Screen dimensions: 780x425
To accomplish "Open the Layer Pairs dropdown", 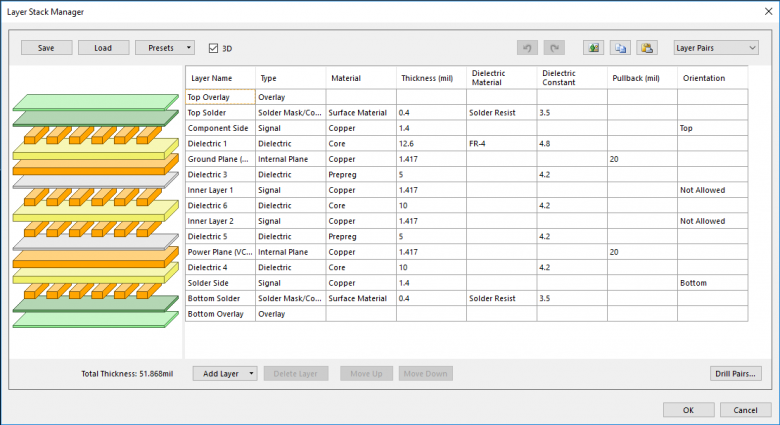I will point(716,48).
